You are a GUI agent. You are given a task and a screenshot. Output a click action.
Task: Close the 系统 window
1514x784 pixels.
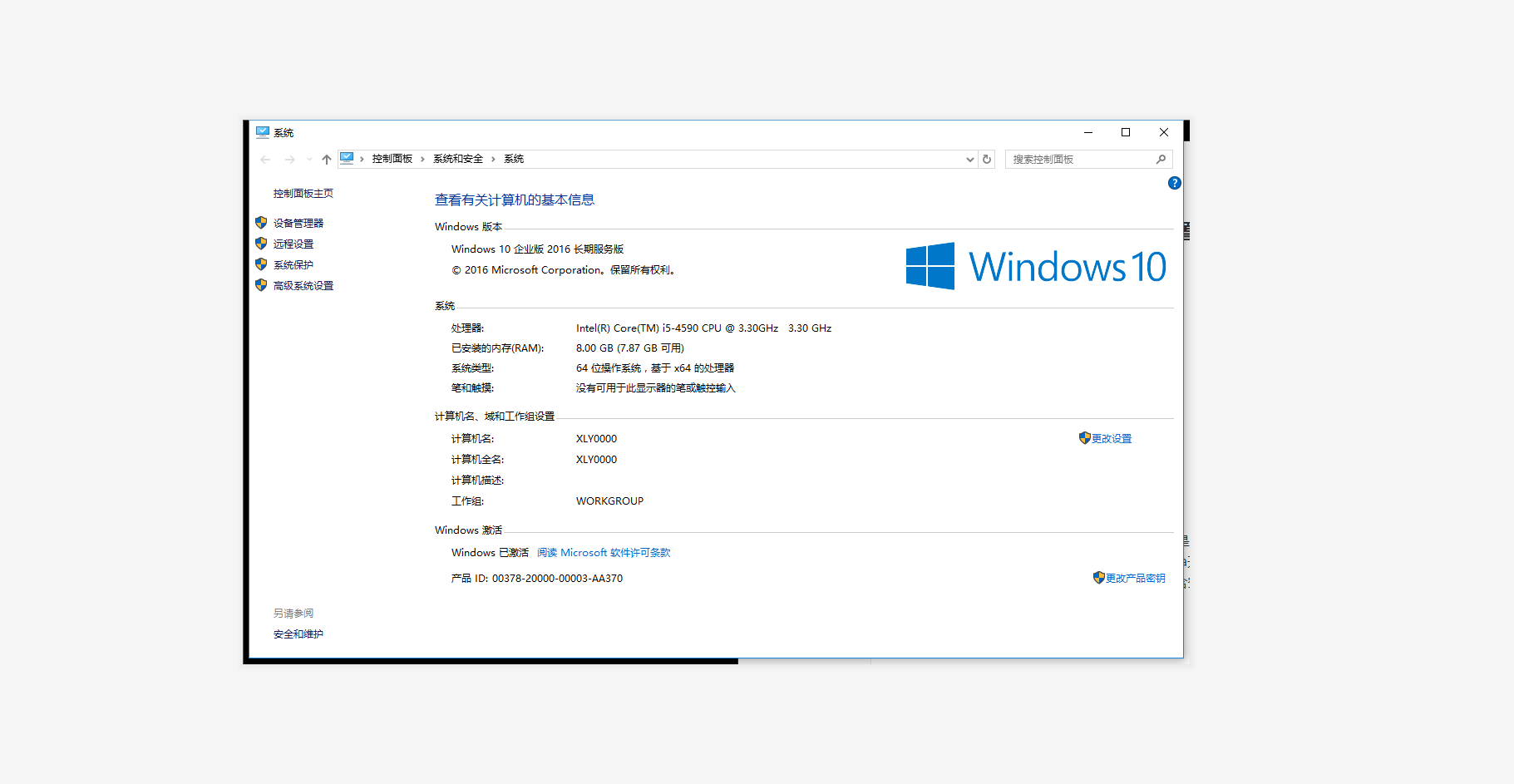click(1164, 132)
